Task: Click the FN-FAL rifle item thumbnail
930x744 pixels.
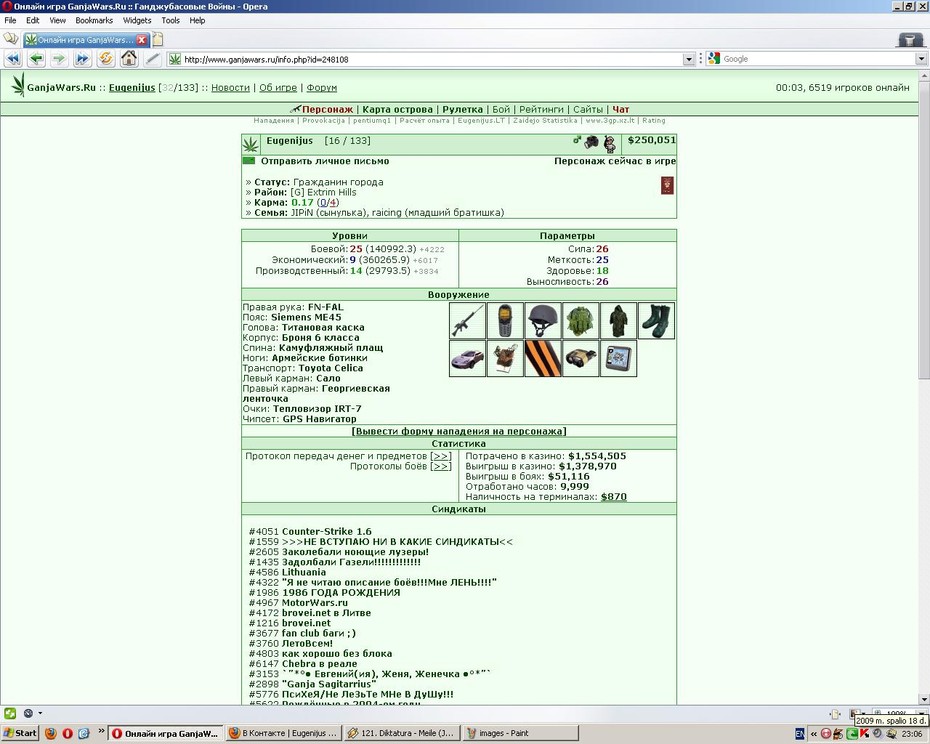Action: coord(467,320)
